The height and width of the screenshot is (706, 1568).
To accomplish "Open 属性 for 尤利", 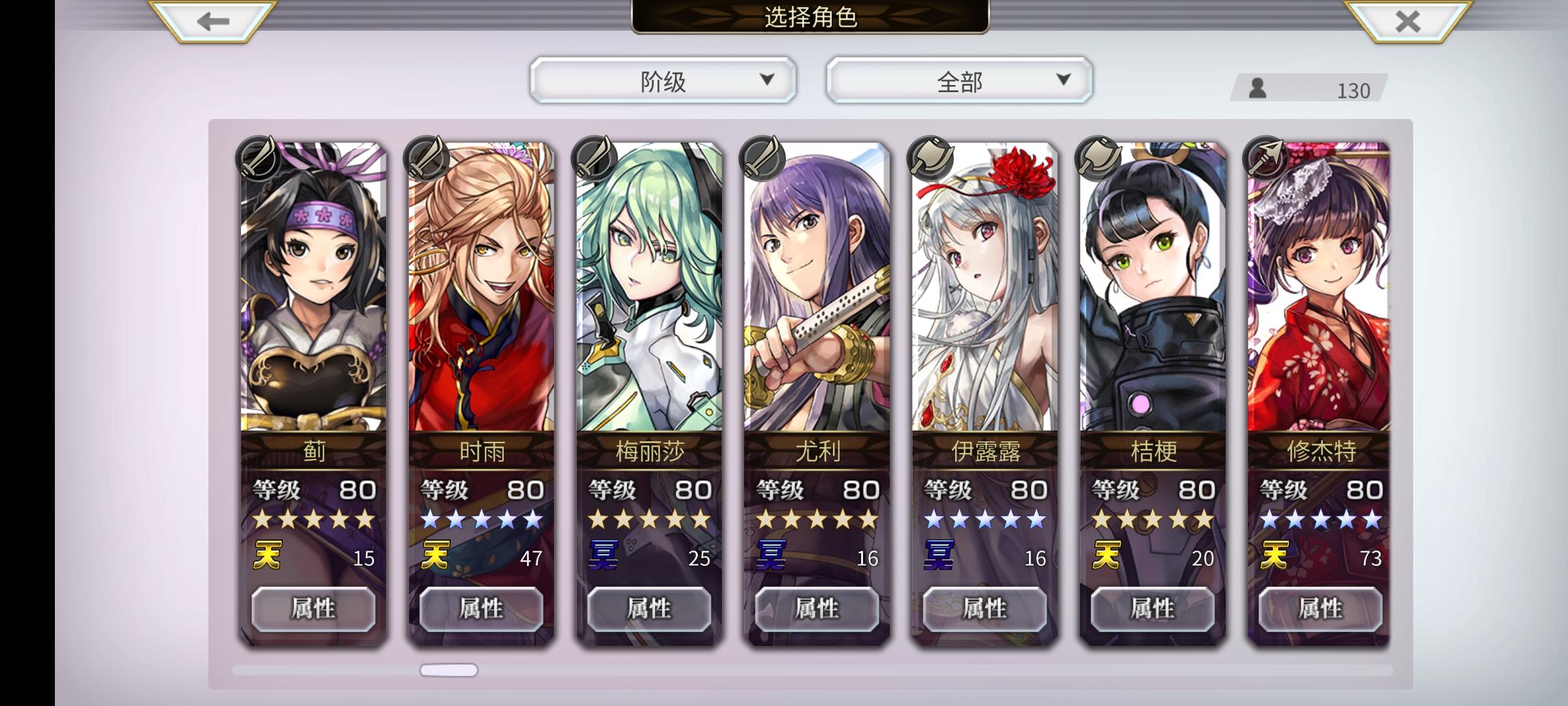I will coord(817,609).
